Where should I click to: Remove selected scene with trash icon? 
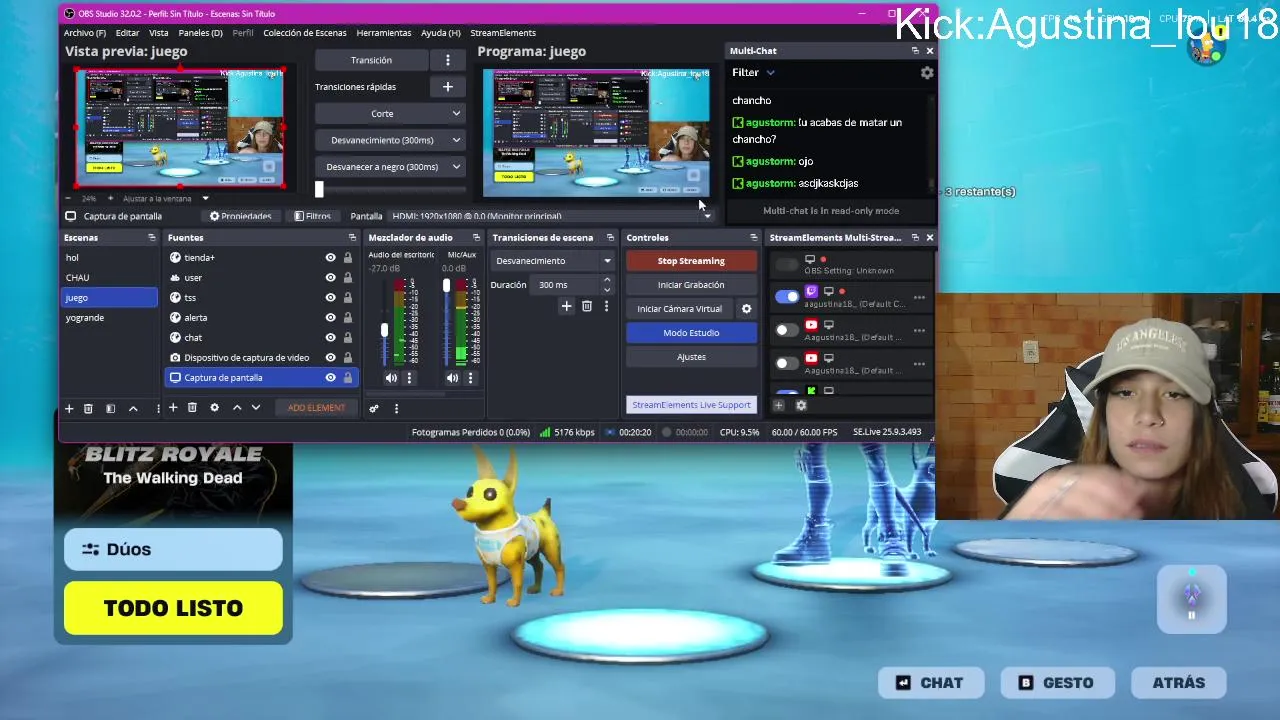coord(88,408)
